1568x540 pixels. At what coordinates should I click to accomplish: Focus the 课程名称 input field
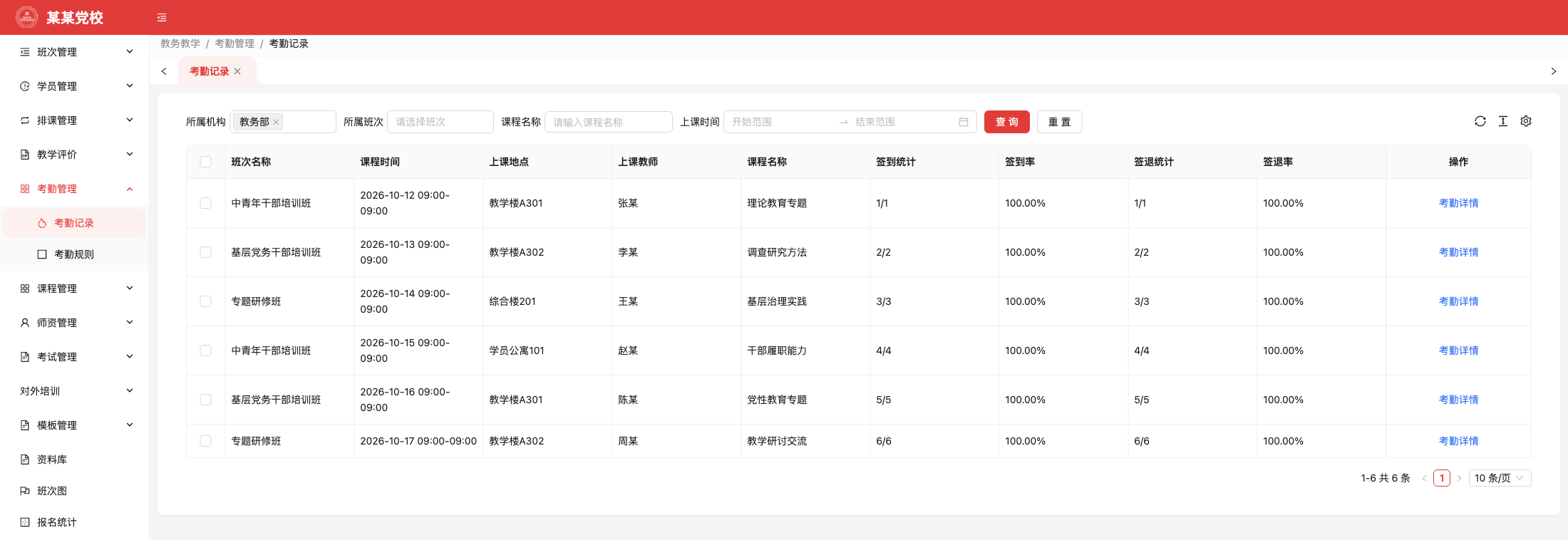pyautogui.click(x=609, y=122)
